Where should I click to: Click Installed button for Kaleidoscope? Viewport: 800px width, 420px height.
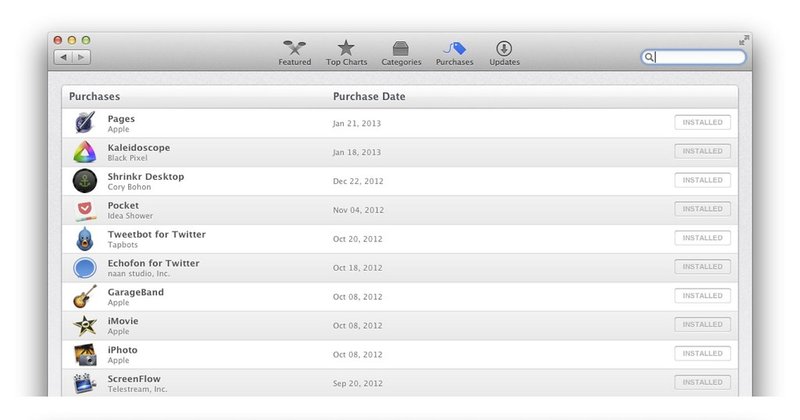702,151
